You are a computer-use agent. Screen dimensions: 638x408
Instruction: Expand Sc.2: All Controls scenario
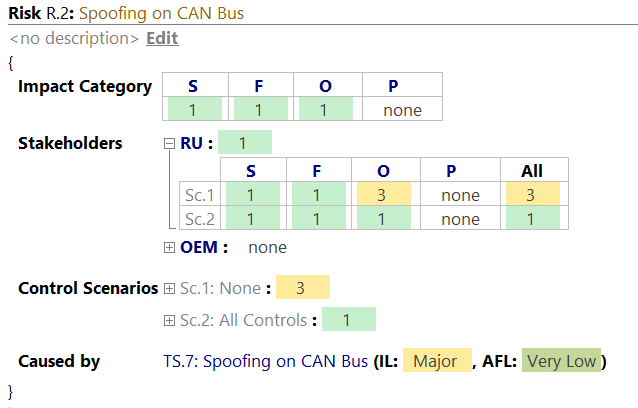169,321
